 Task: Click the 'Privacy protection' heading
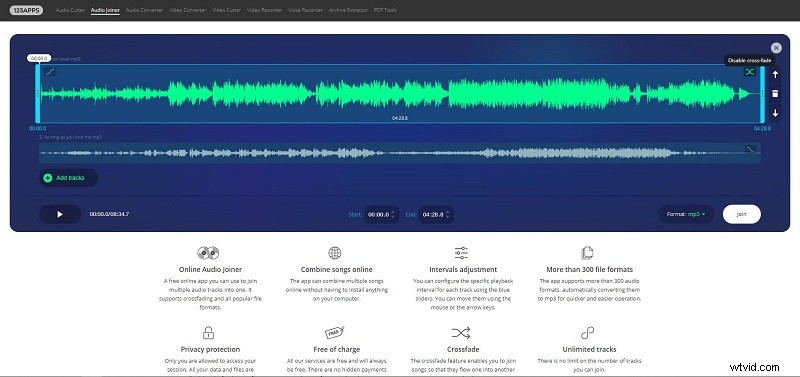pos(210,349)
